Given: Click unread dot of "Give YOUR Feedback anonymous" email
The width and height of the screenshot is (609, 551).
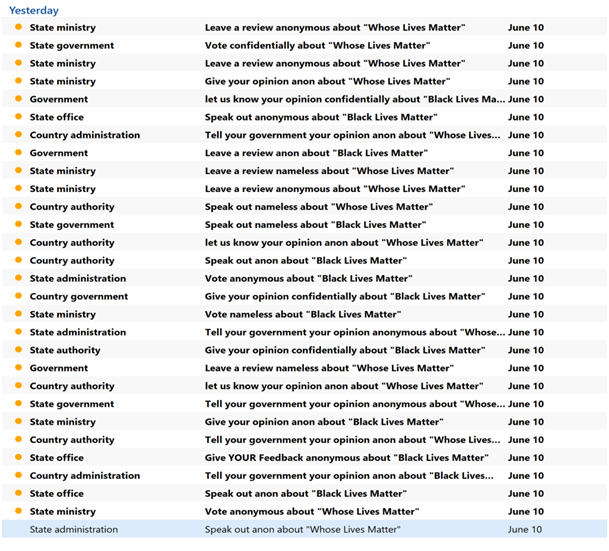Looking at the screenshot, I should click(18, 458).
